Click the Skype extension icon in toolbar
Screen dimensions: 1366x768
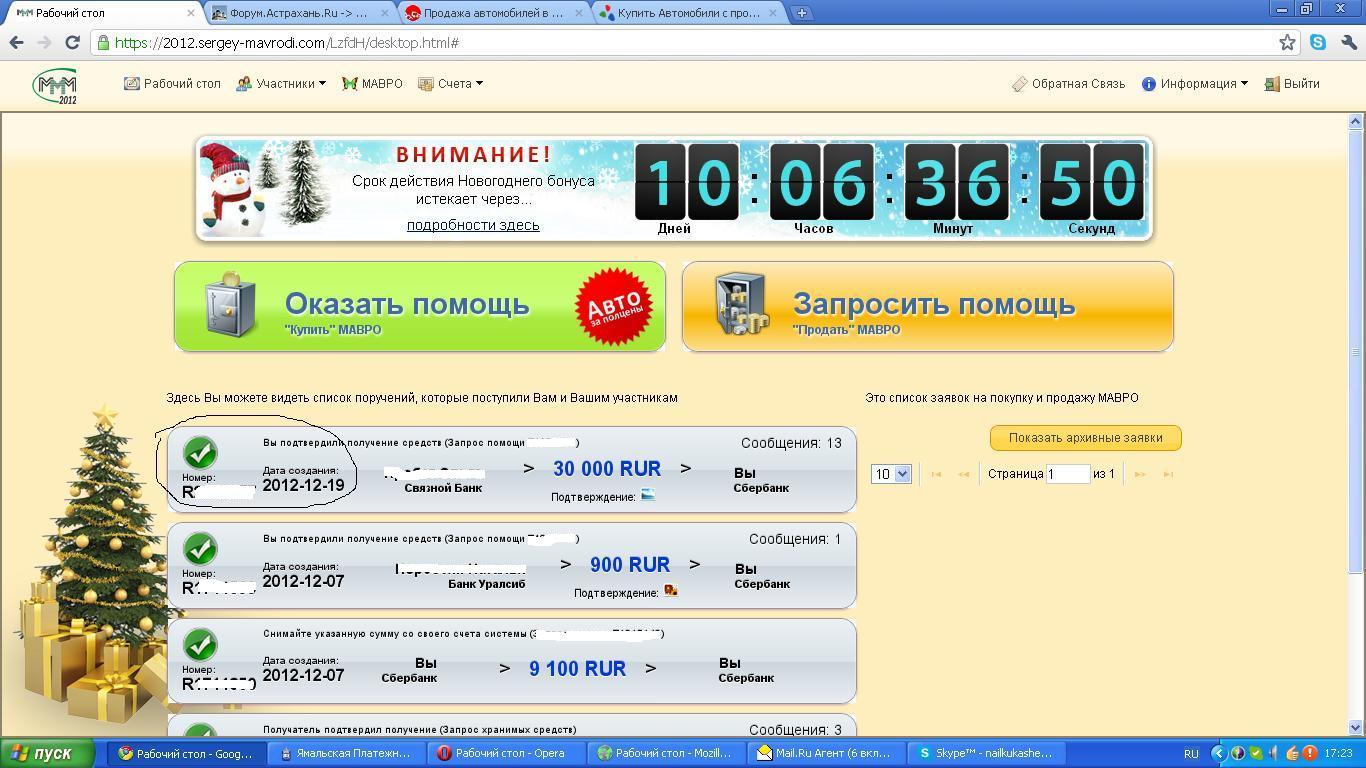coord(1318,43)
